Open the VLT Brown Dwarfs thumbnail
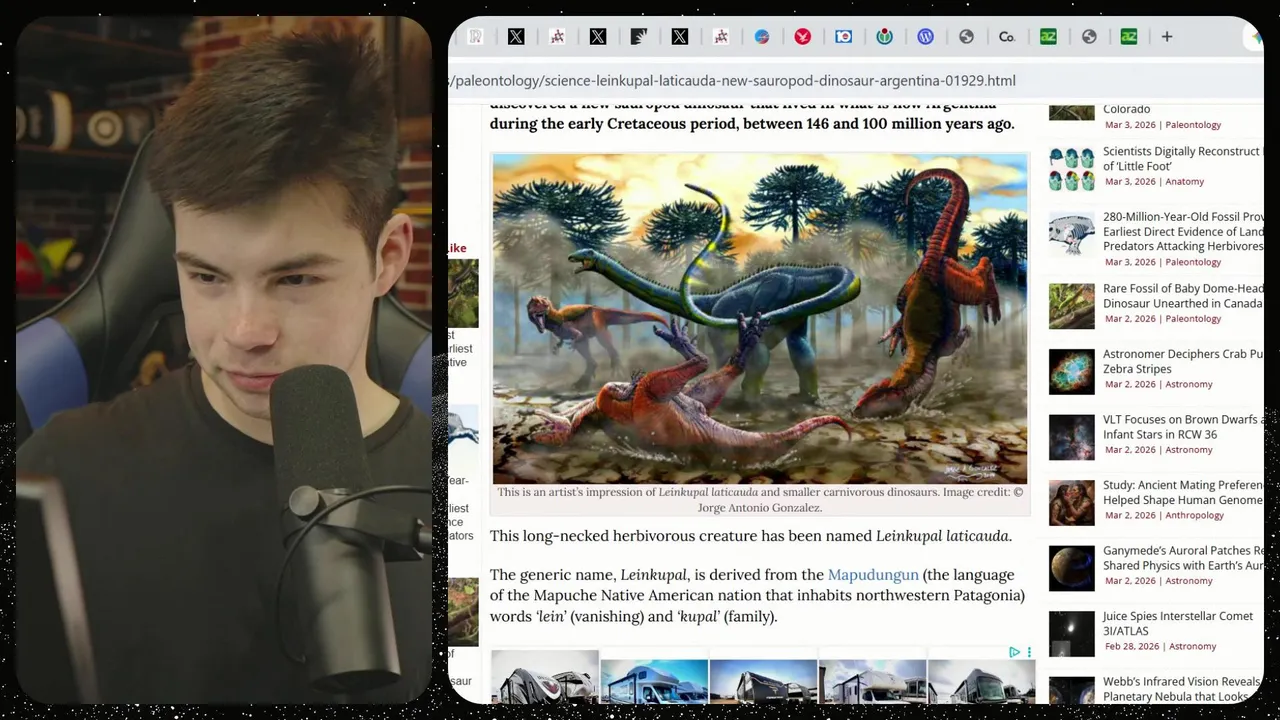Image resolution: width=1280 pixels, height=720 pixels. 1071,437
